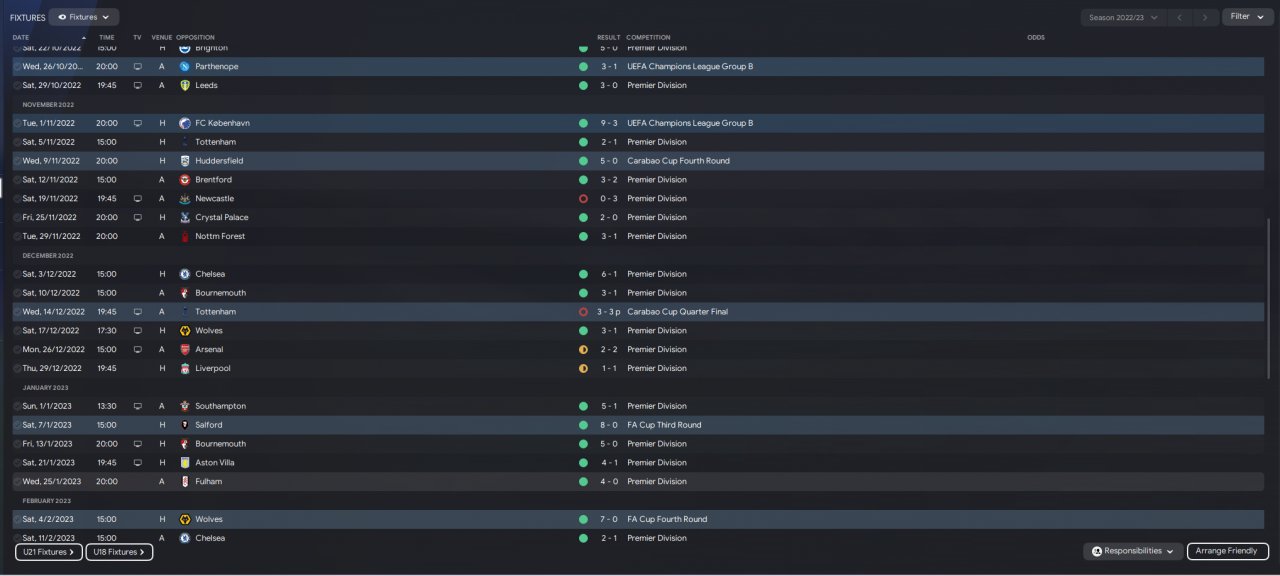Image resolution: width=1280 pixels, height=576 pixels.
Task: Open the U21 Fixtures tab
Action: pos(48,552)
